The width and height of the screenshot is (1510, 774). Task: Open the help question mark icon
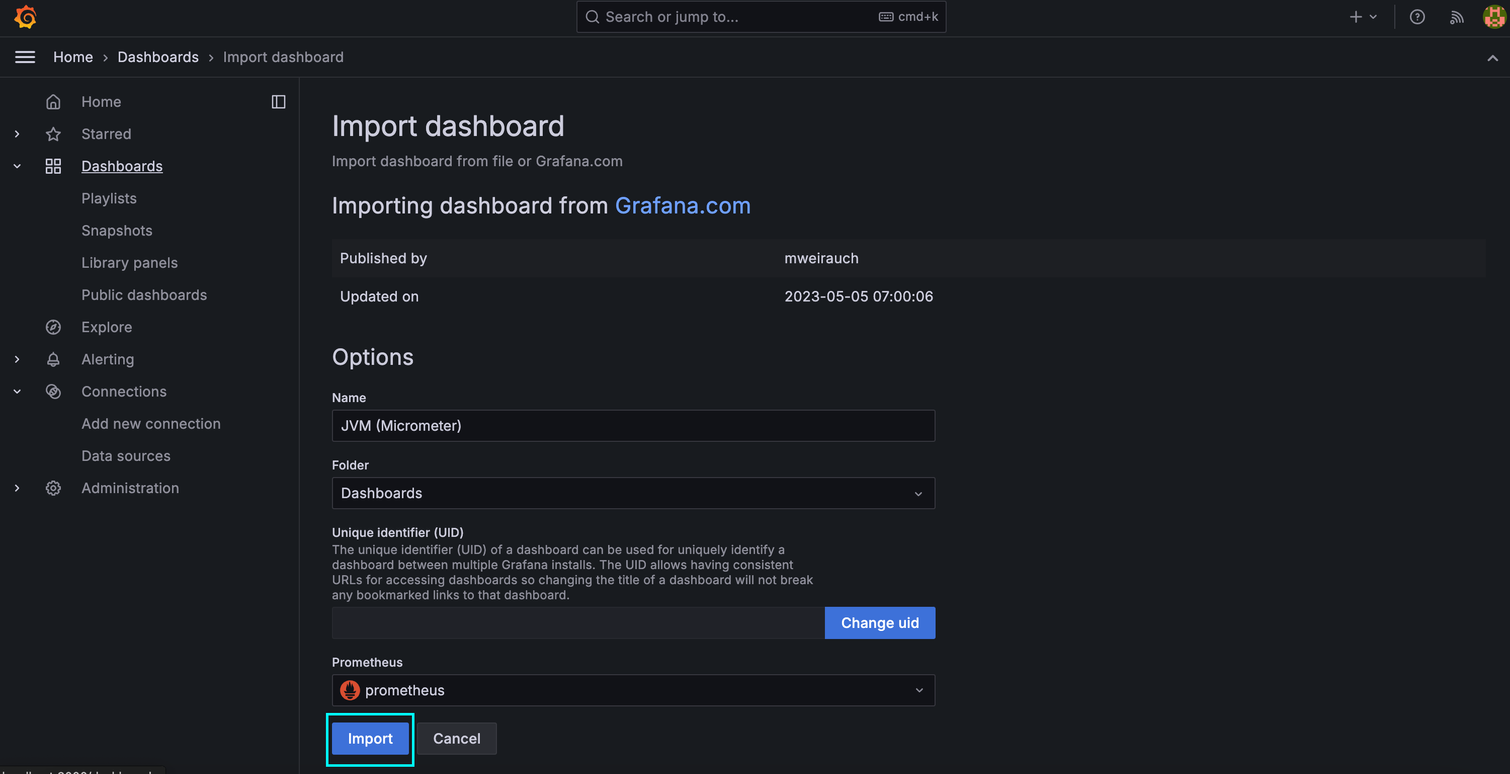[x=1417, y=17]
